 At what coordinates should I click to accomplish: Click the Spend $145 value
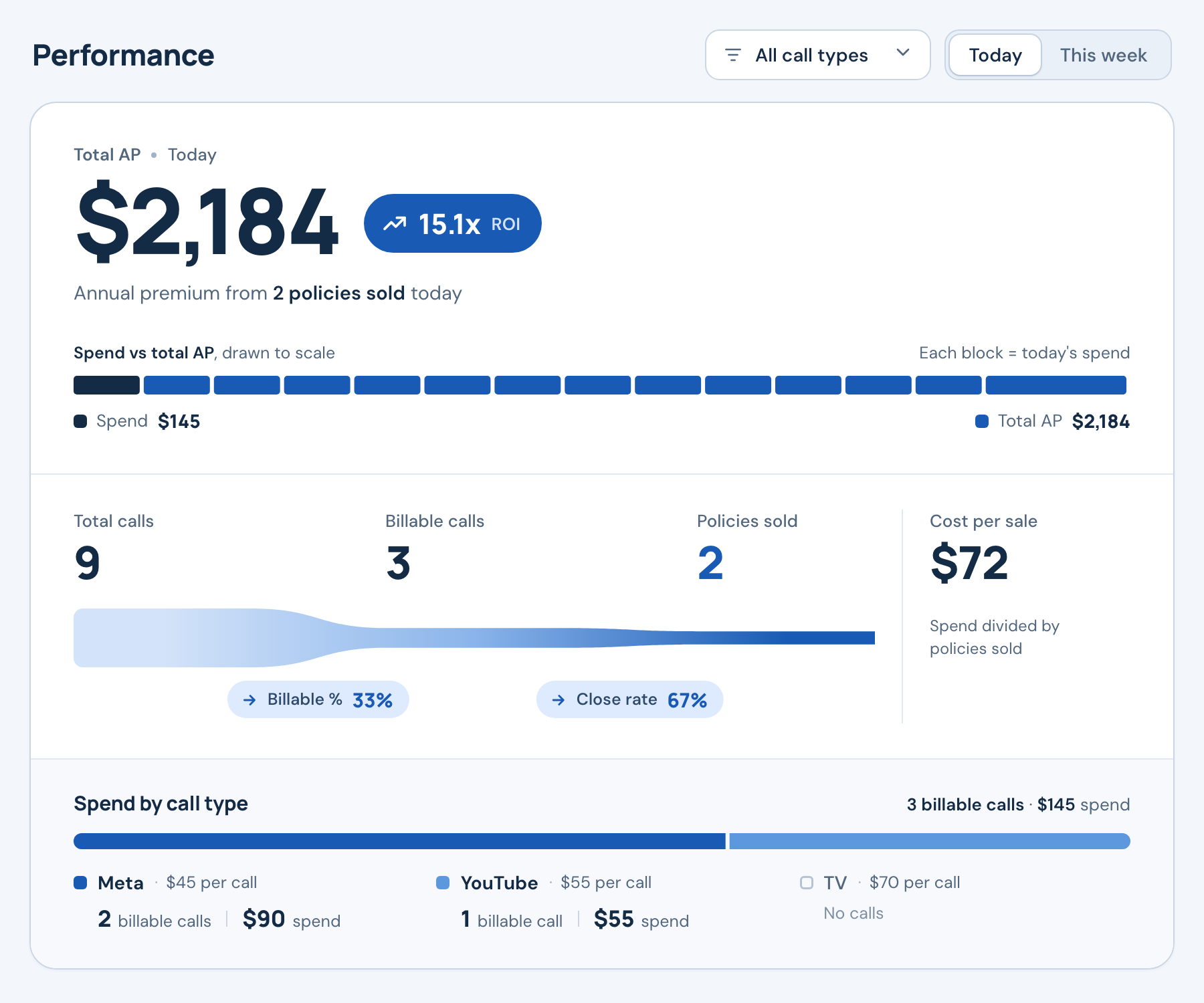coord(179,421)
